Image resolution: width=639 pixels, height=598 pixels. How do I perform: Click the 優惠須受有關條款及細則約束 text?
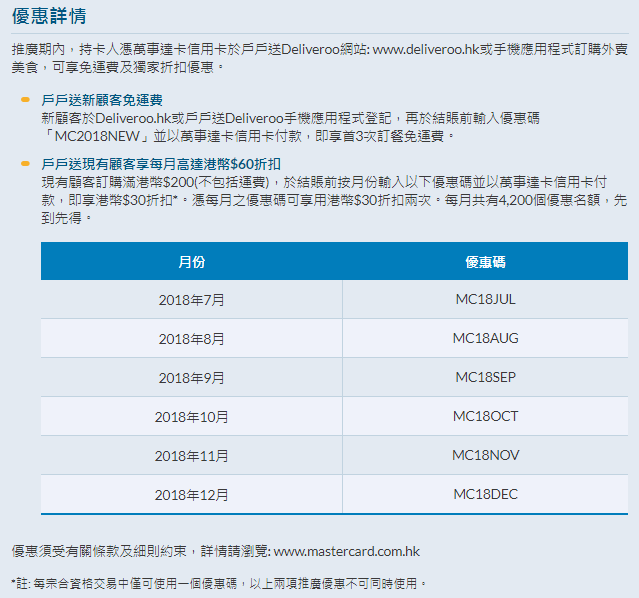[x=99, y=551]
